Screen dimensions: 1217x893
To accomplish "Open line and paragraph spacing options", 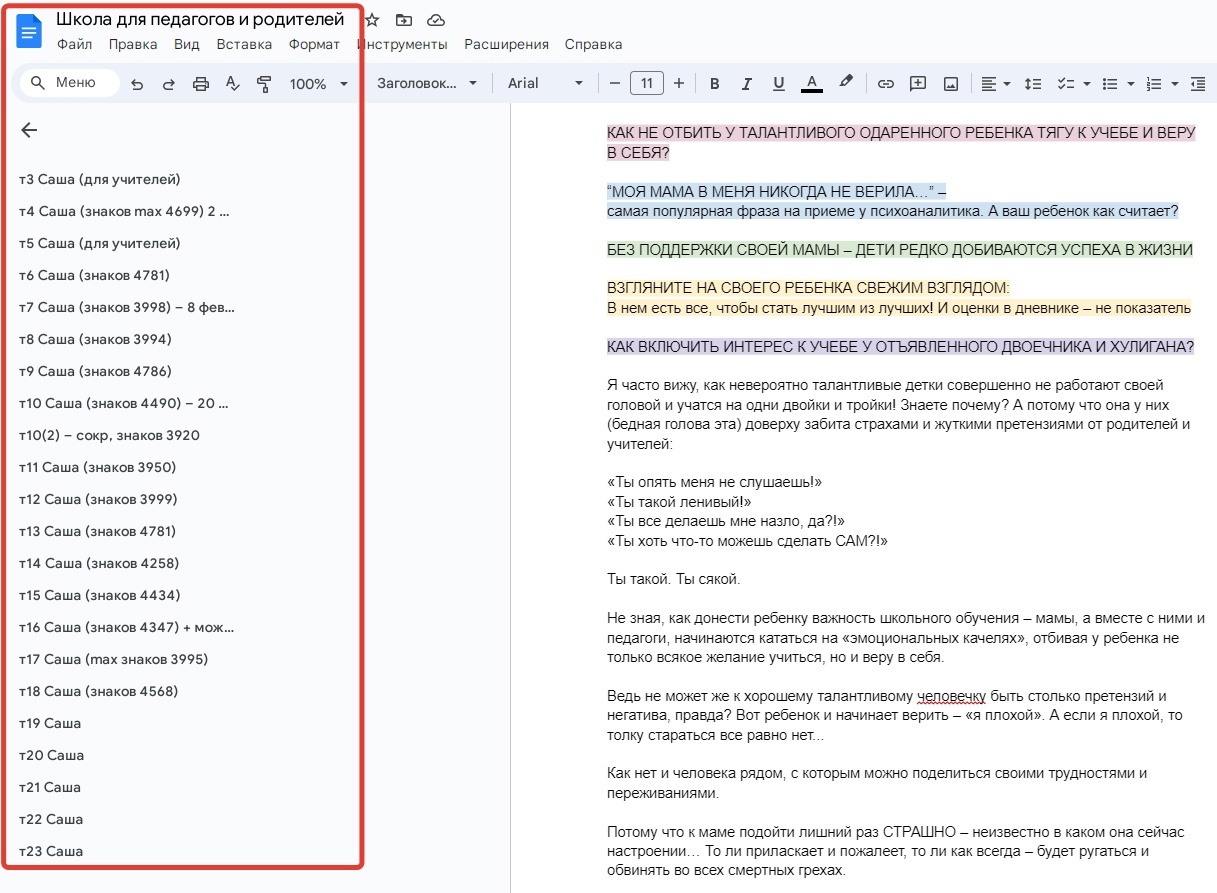I will 1034,84.
